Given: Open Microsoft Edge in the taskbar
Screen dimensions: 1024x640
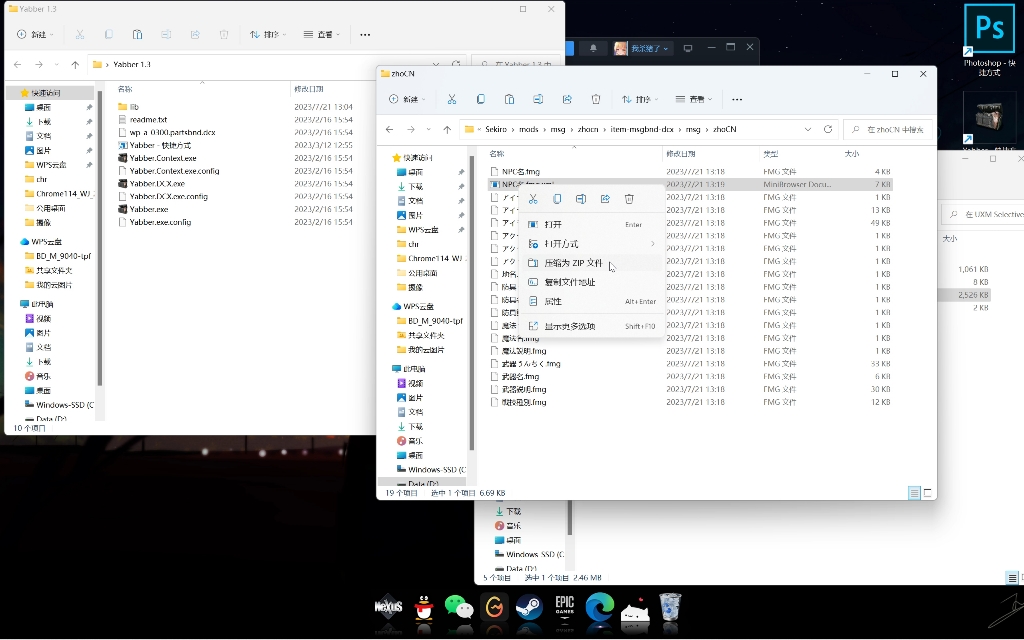Looking at the screenshot, I should 600,608.
